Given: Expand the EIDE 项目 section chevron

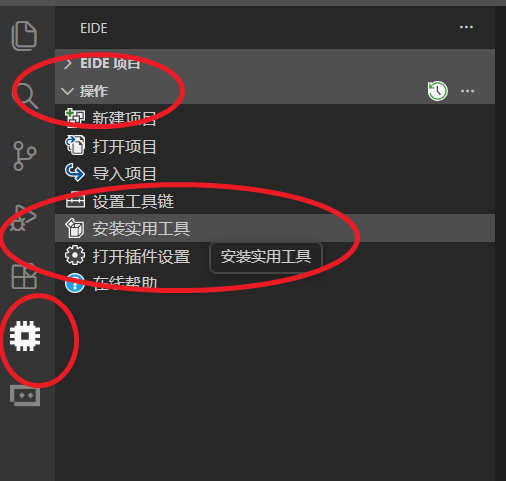Looking at the screenshot, I should (68, 64).
